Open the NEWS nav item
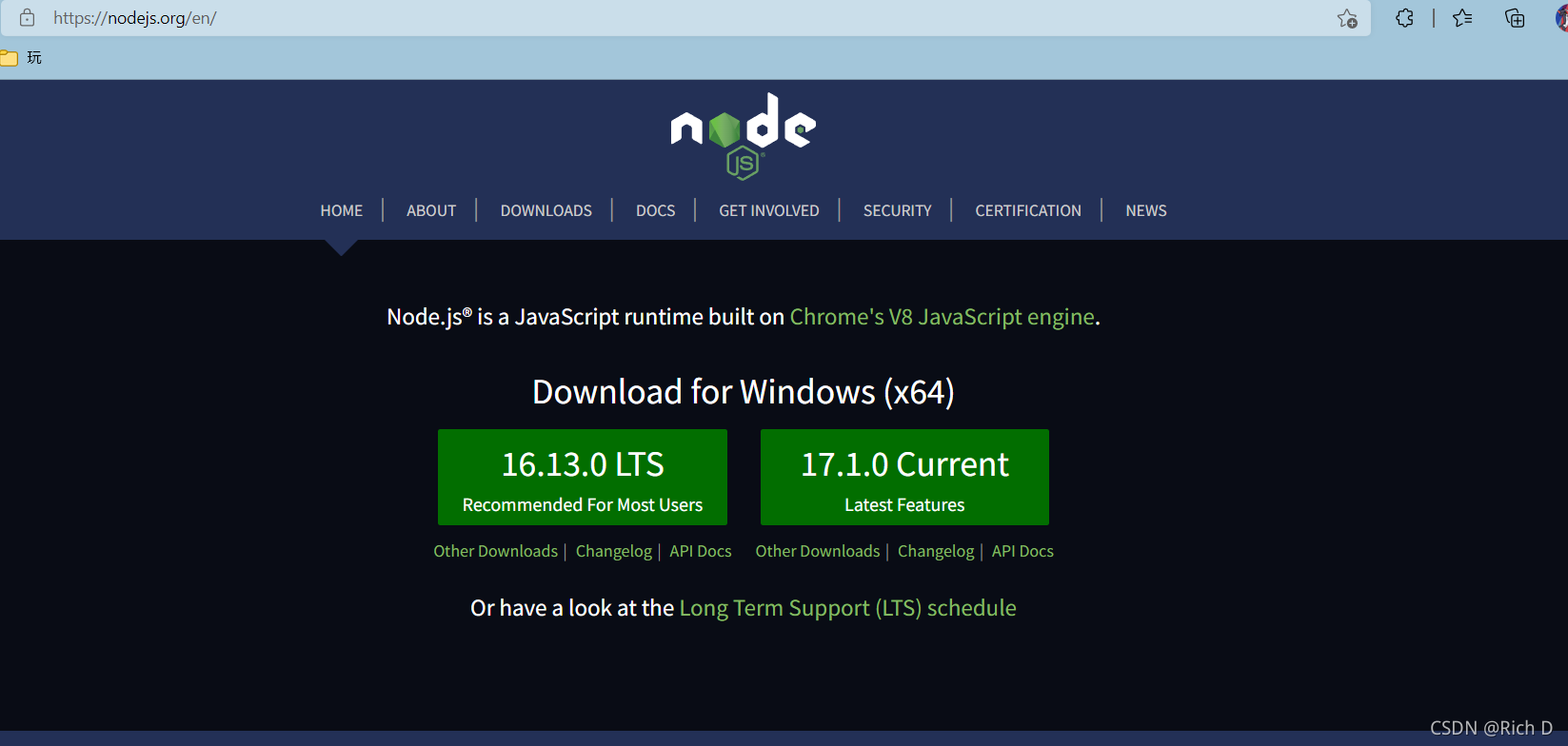 (1146, 210)
